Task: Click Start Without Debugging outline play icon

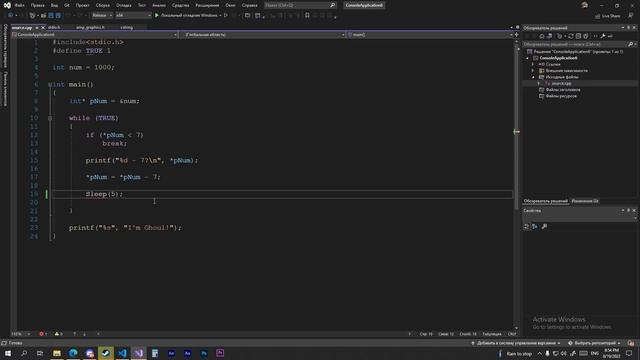Action: tap(226, 16)
